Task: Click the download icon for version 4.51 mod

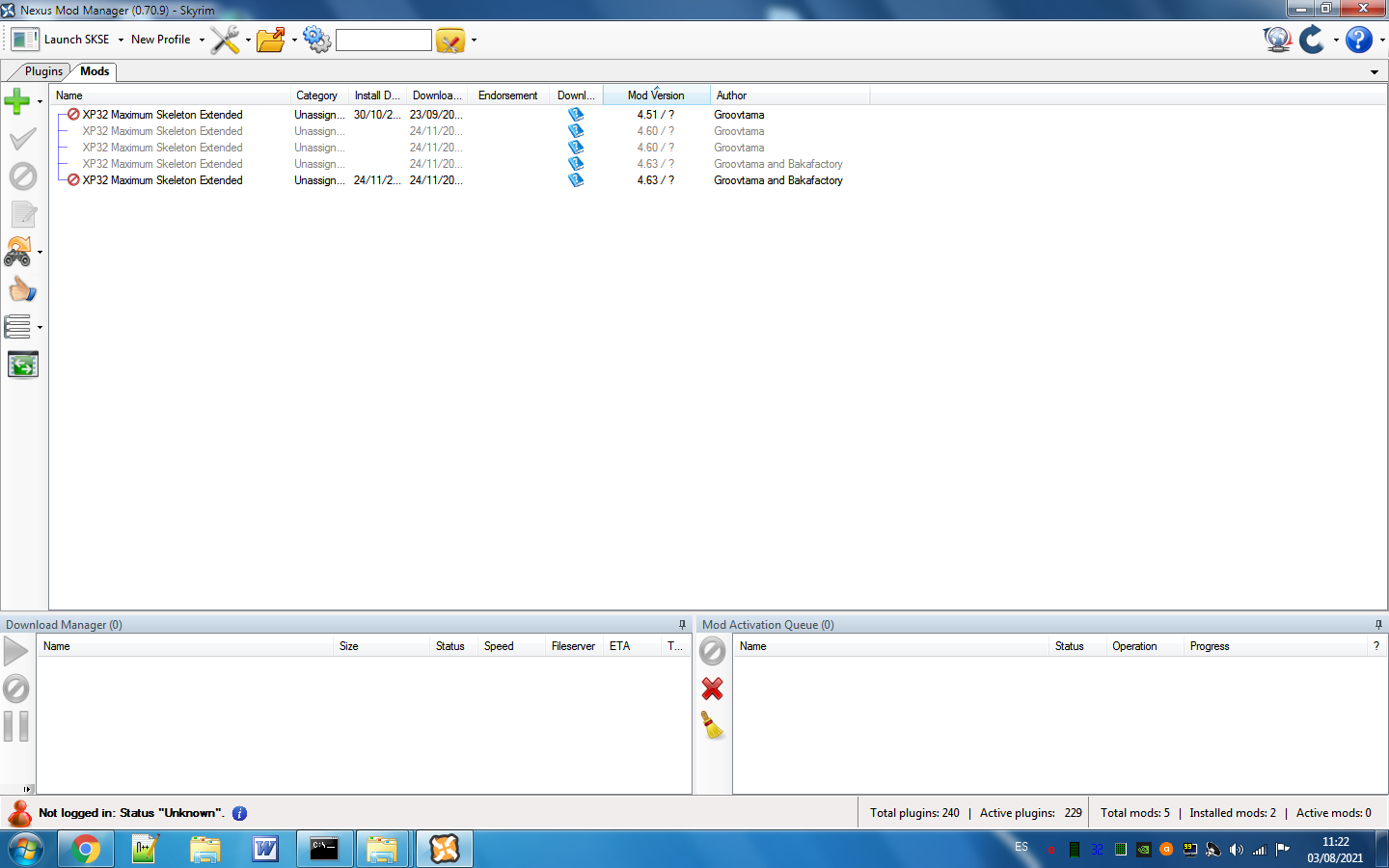Action: (576, 115)
